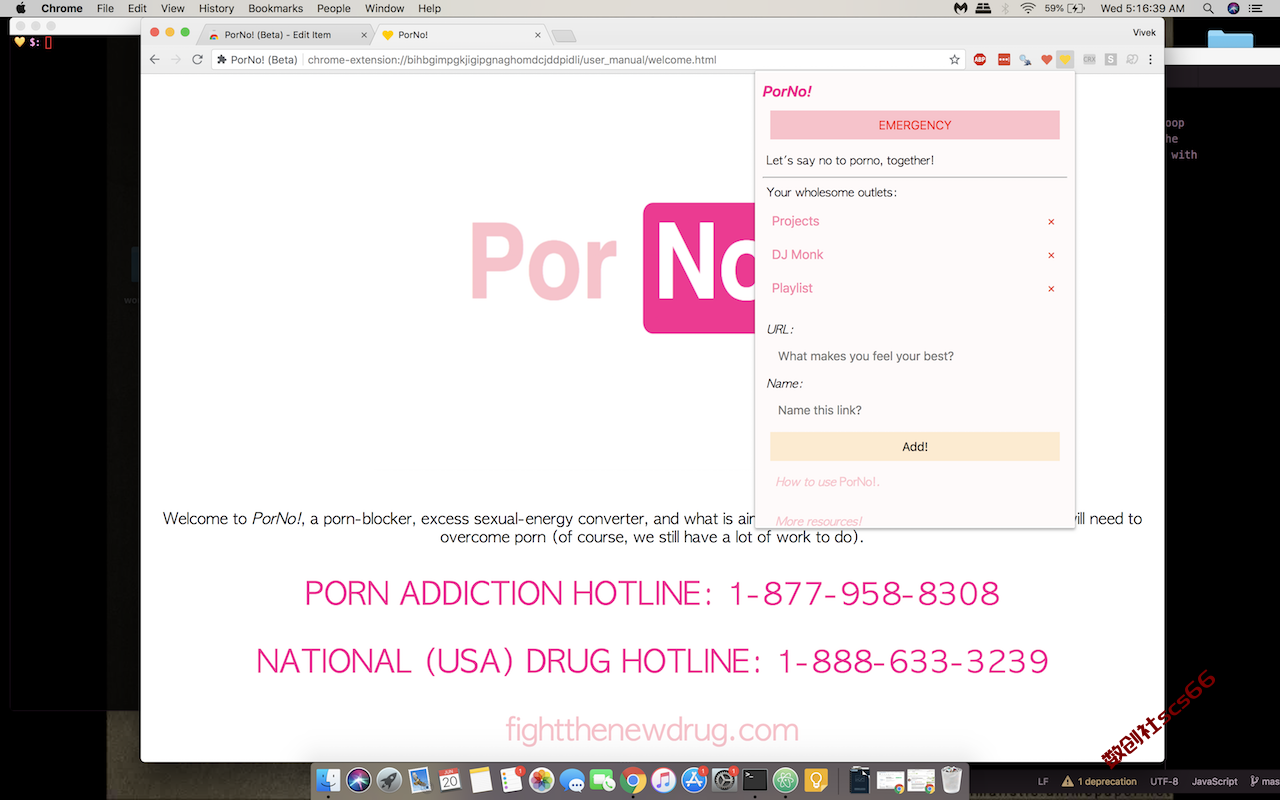This screenshot has width=1280, height=800.
Task: Click the URL input field
Action: click(x=915, y=356)
